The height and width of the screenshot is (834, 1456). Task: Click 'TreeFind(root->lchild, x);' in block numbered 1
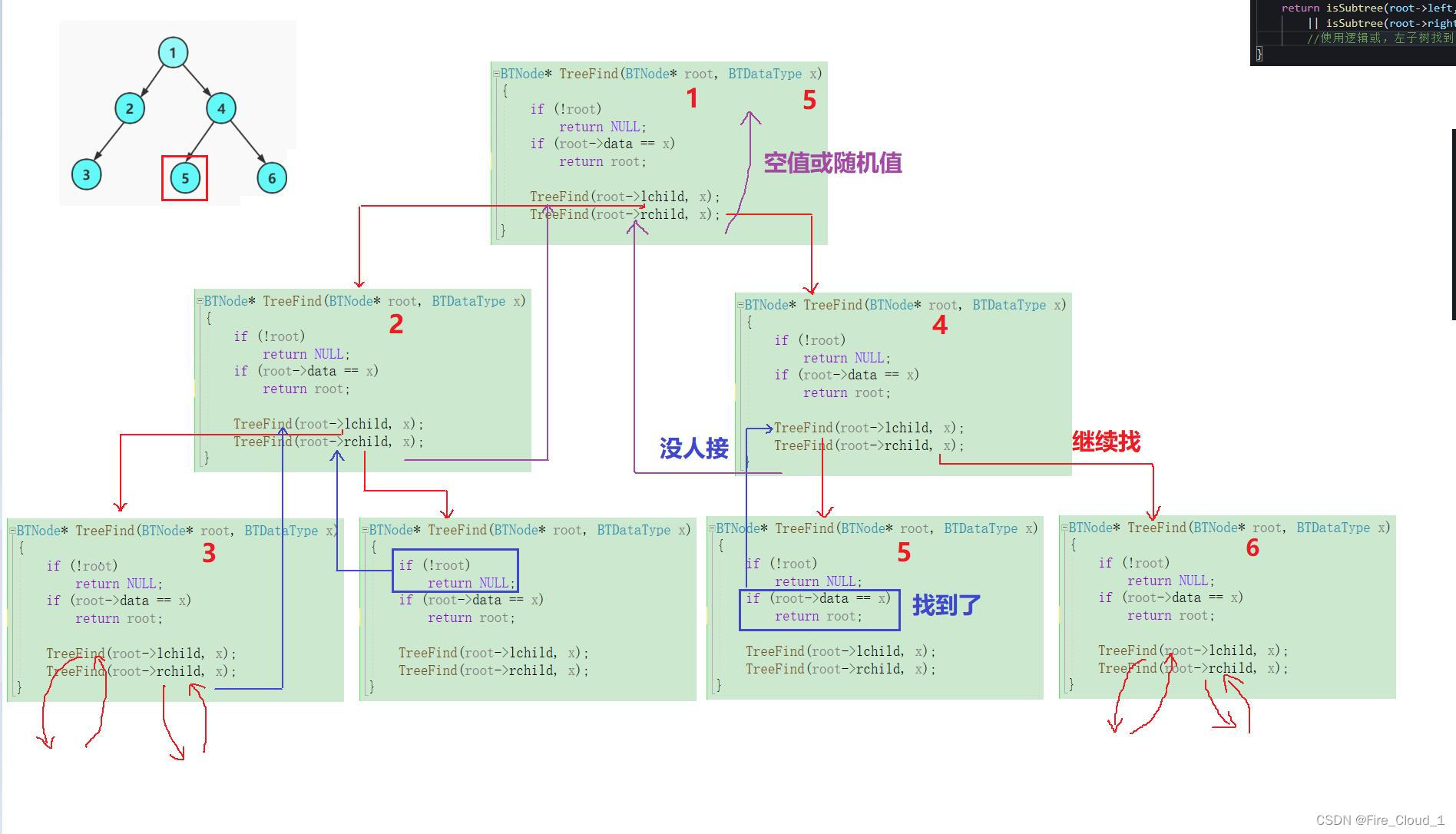625,197
